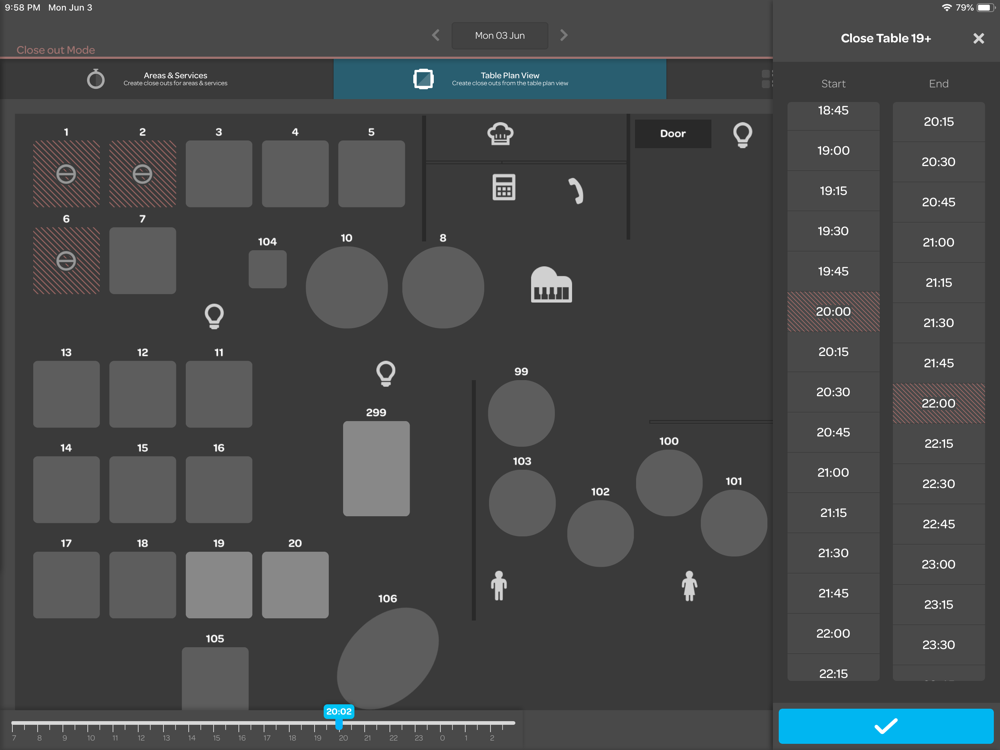Select tall table 299
Viewport: 1000px width, 750px height.
point(376,469)
